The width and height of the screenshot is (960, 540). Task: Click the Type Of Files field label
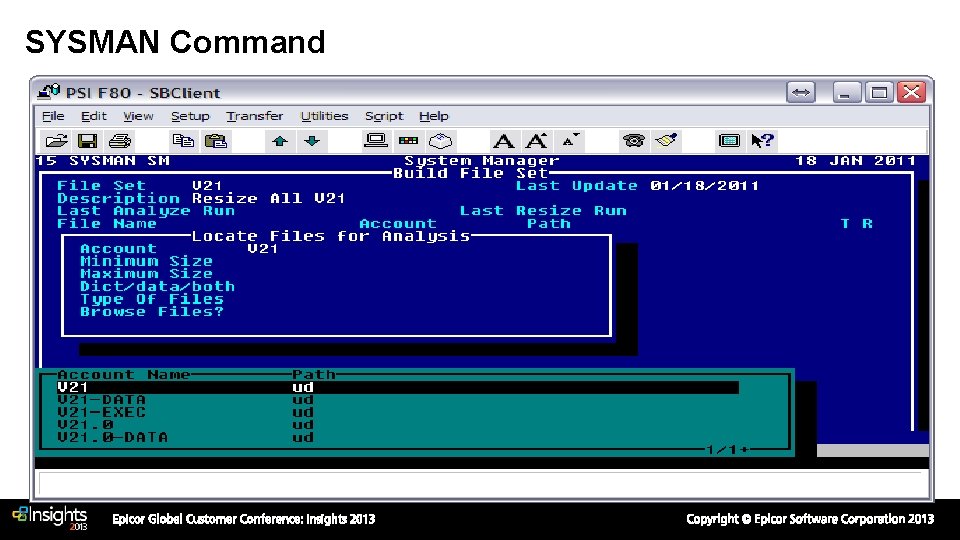click(x=152, y=299)
